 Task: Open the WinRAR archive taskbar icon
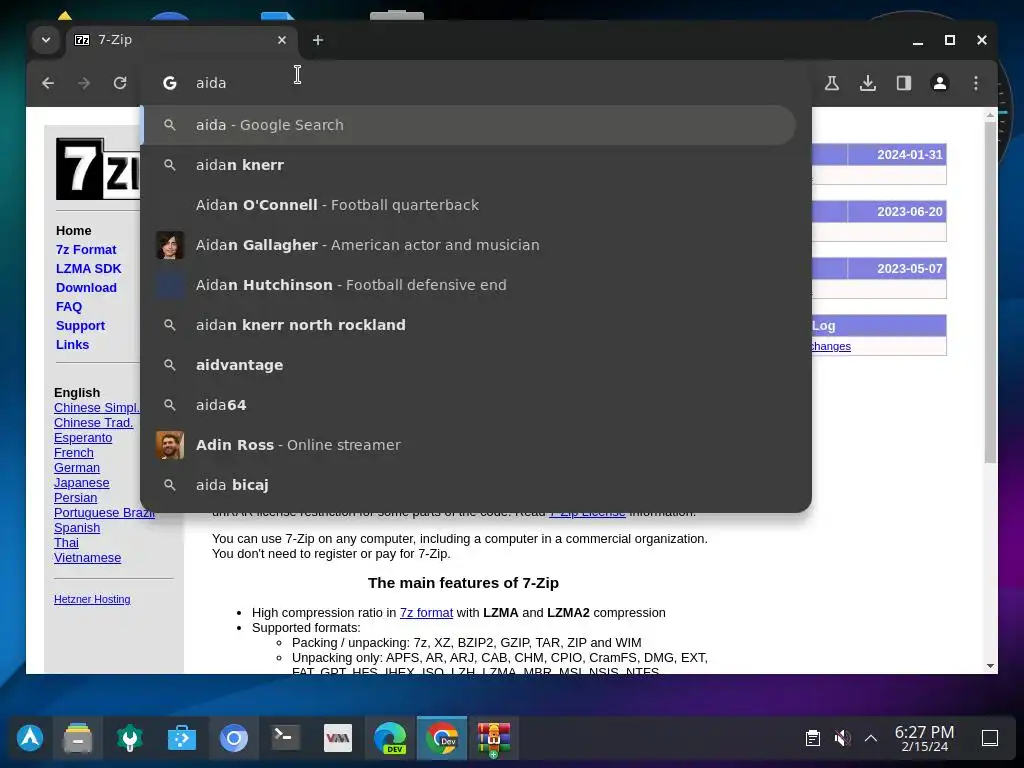pos(494,739)
